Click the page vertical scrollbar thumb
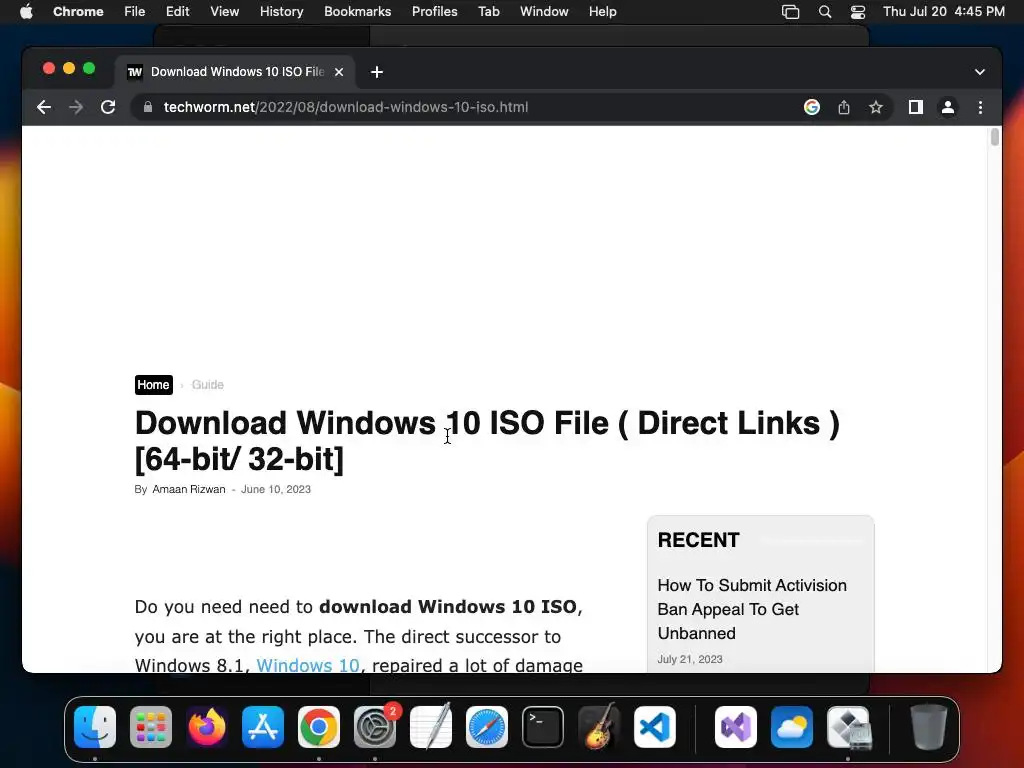The height and width of the screenshot is (768, 1024). pos(995,137)
